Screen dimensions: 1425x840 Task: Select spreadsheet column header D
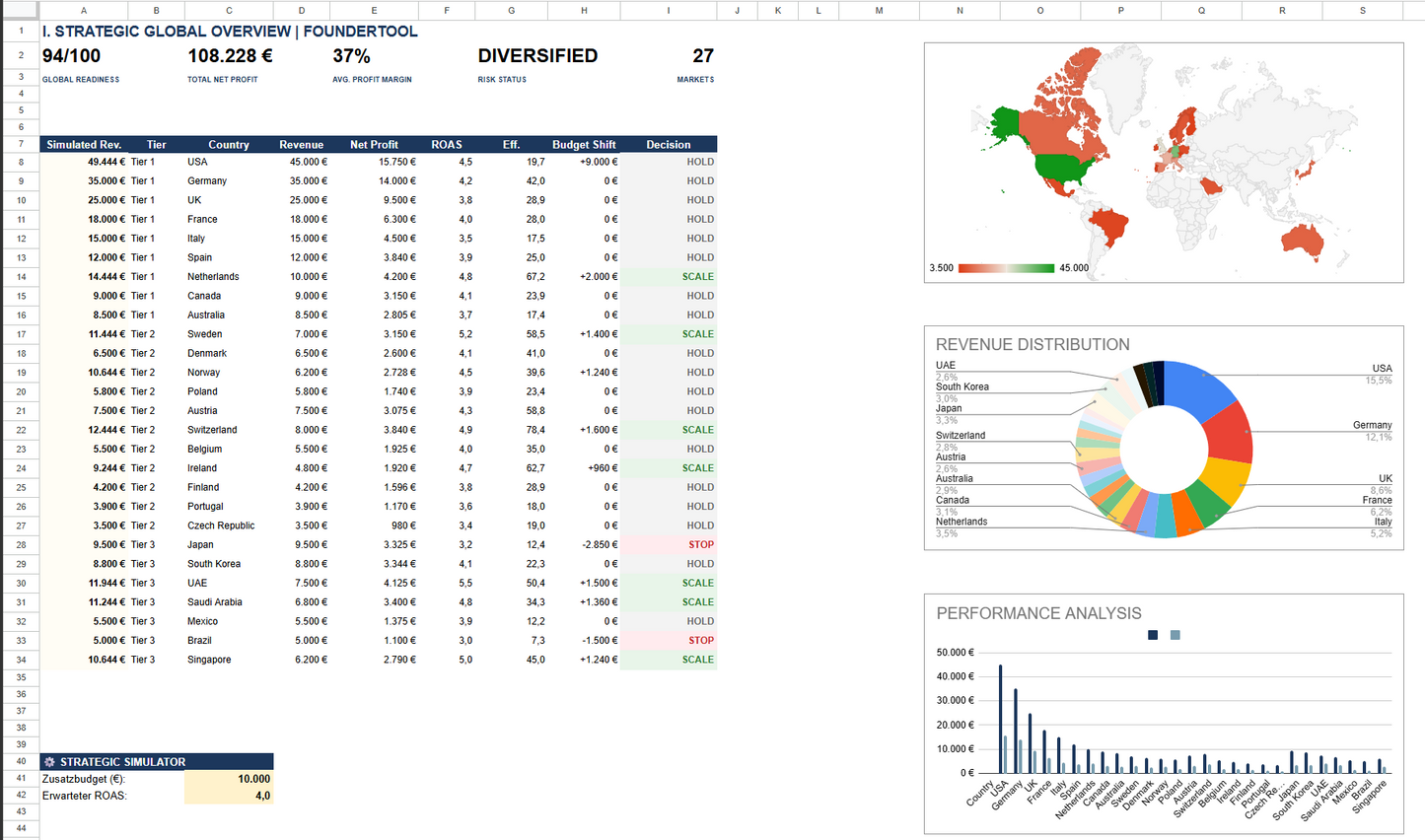coord(302,11)
